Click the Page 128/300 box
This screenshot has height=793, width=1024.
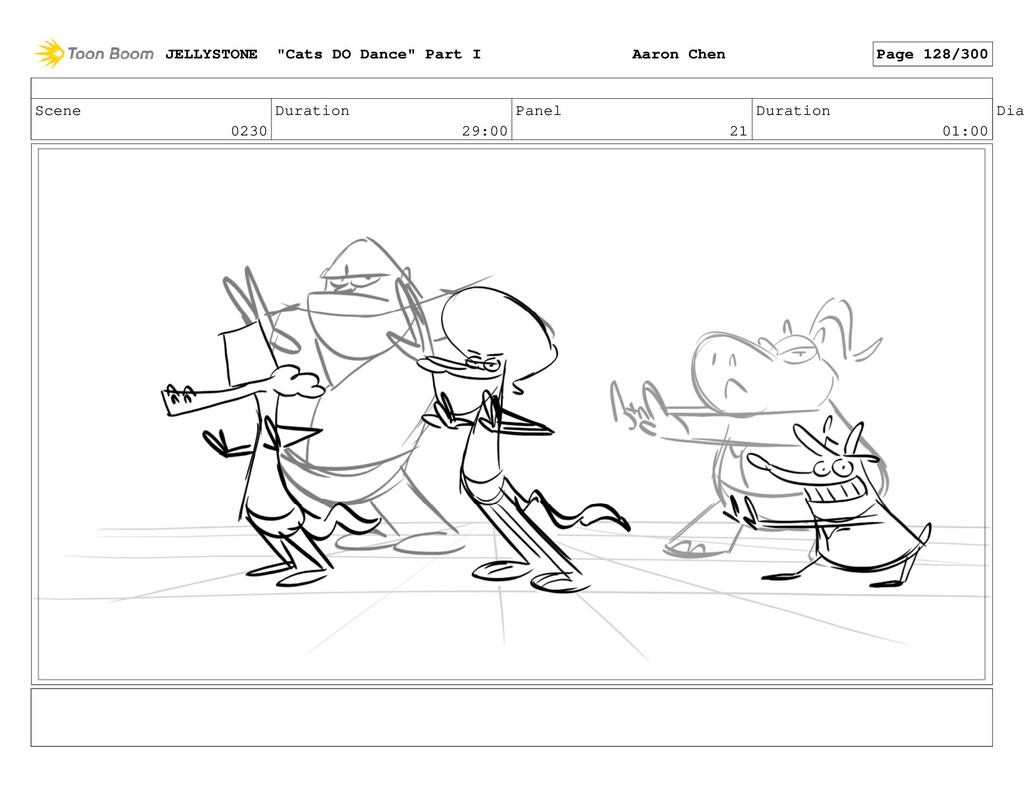[x=932, y=54]
